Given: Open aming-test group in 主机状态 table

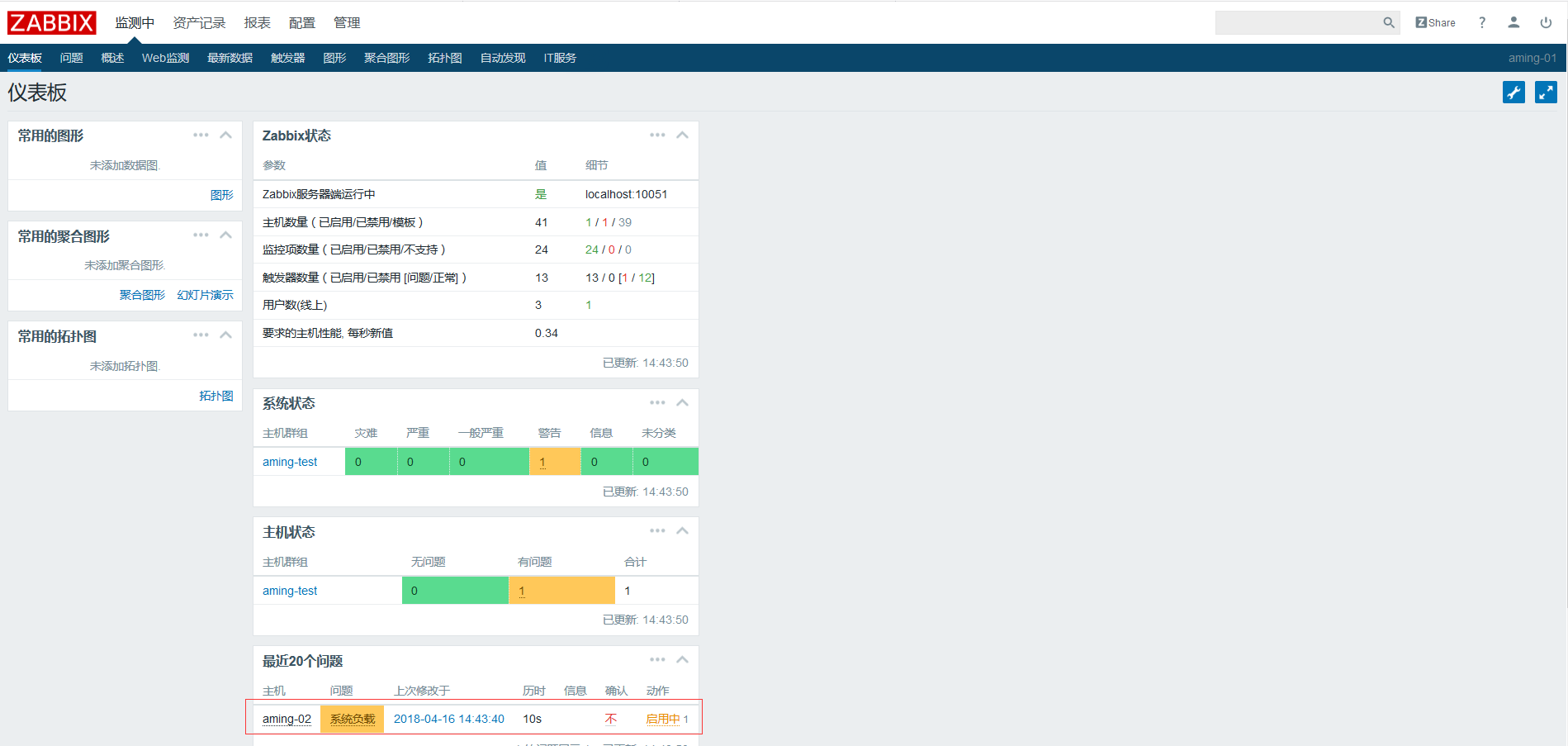Looking at the screenshot, I should pyautogui.click(x=290, y=591).
